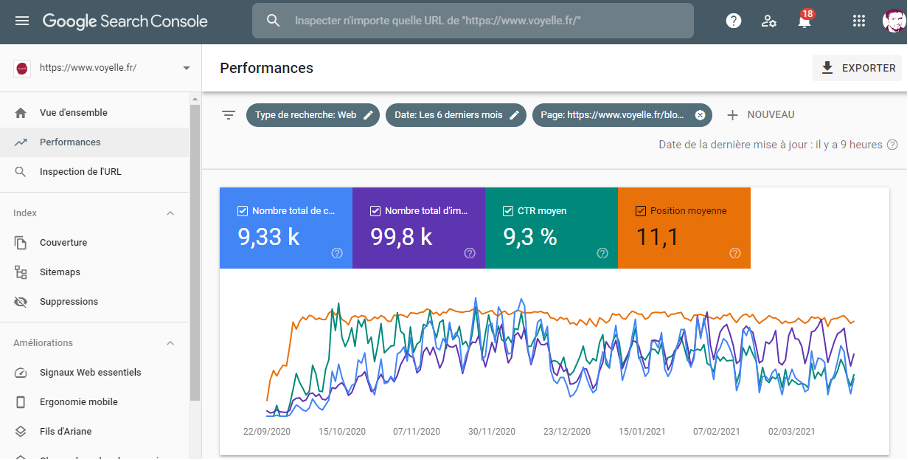The image size is (908, 460).
Task: Click the filter list icon
Action: click(228, 115)
